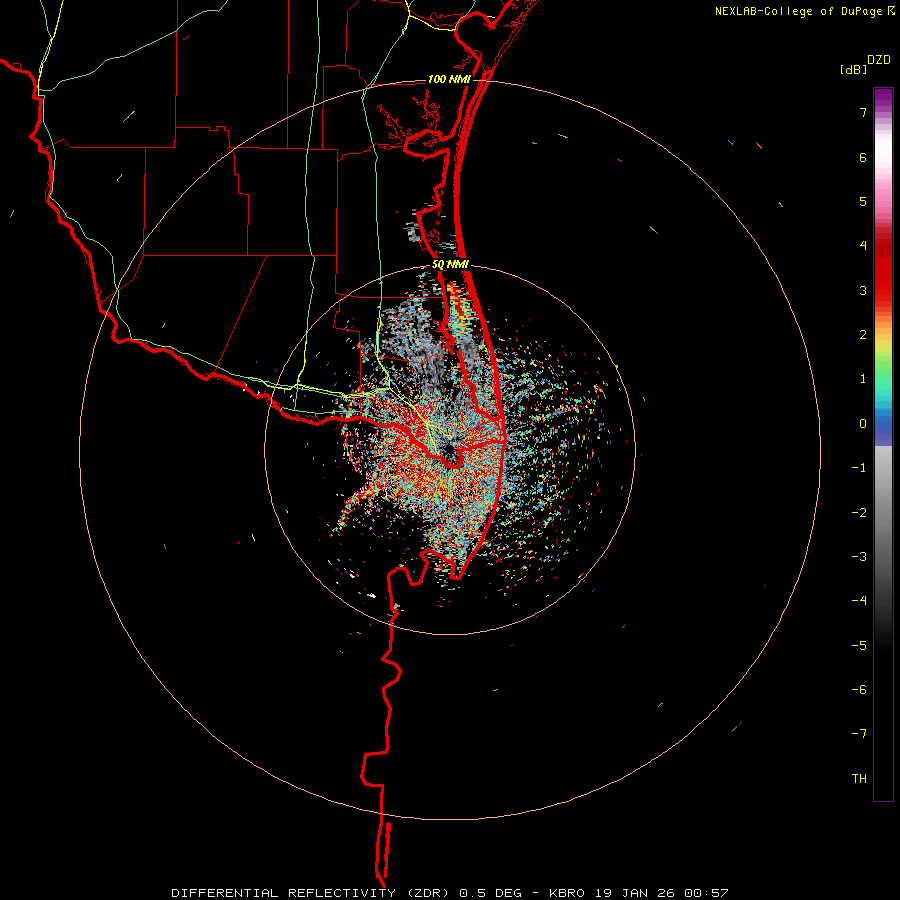The height and width of the screenshot is (900, 900).
Task: Click the -2 dB tick label on the scale
Action: point(859,512)
